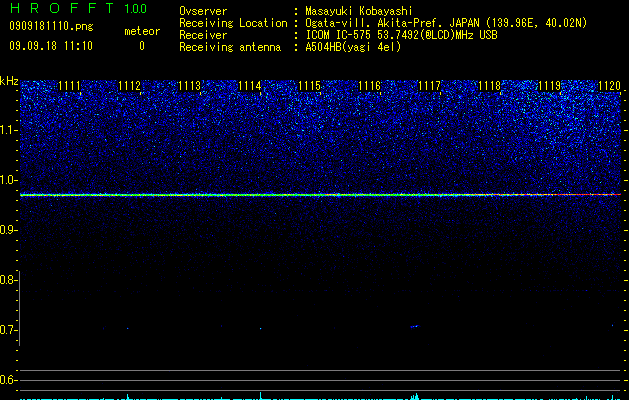Viewport: 629px width, 400px height.
Task: Select the 1113 time label
Action: click(189, 86)
